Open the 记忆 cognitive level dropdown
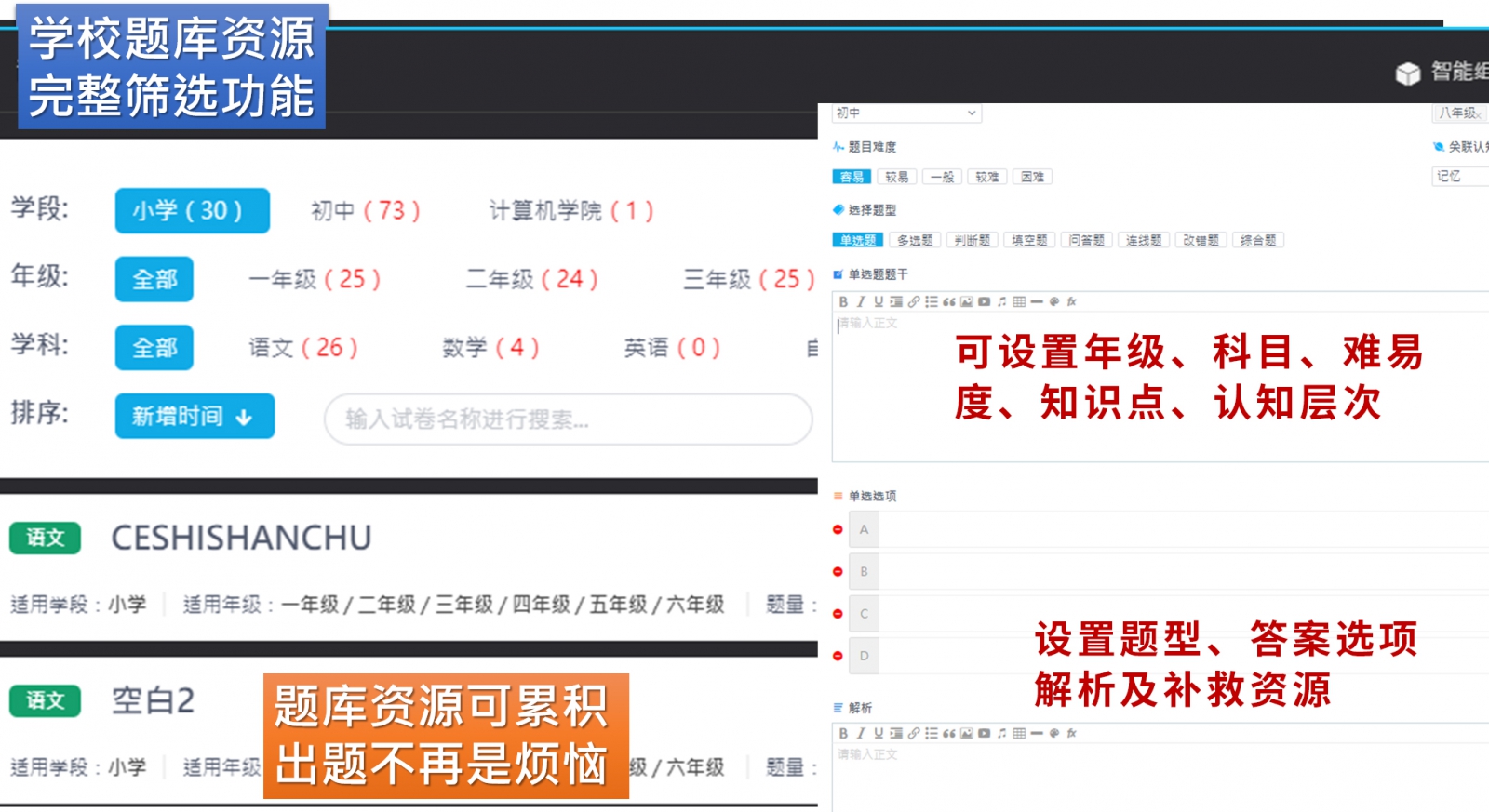1489x812 pixels. pos(1457,176)
